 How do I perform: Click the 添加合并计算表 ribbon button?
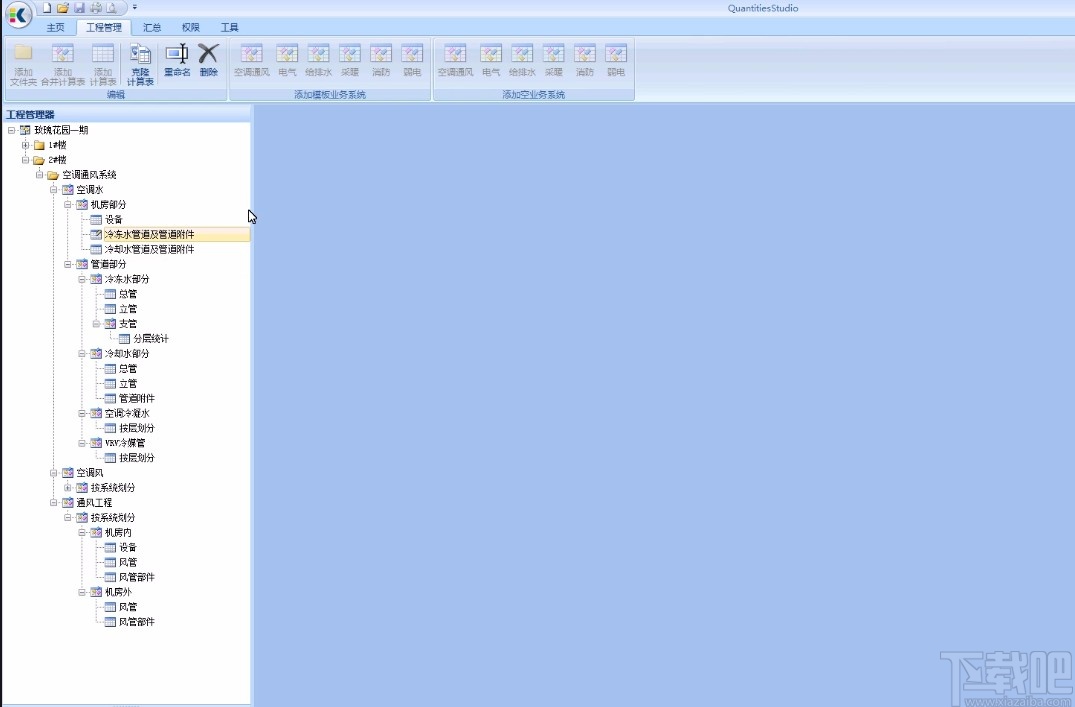click(63, 64)
